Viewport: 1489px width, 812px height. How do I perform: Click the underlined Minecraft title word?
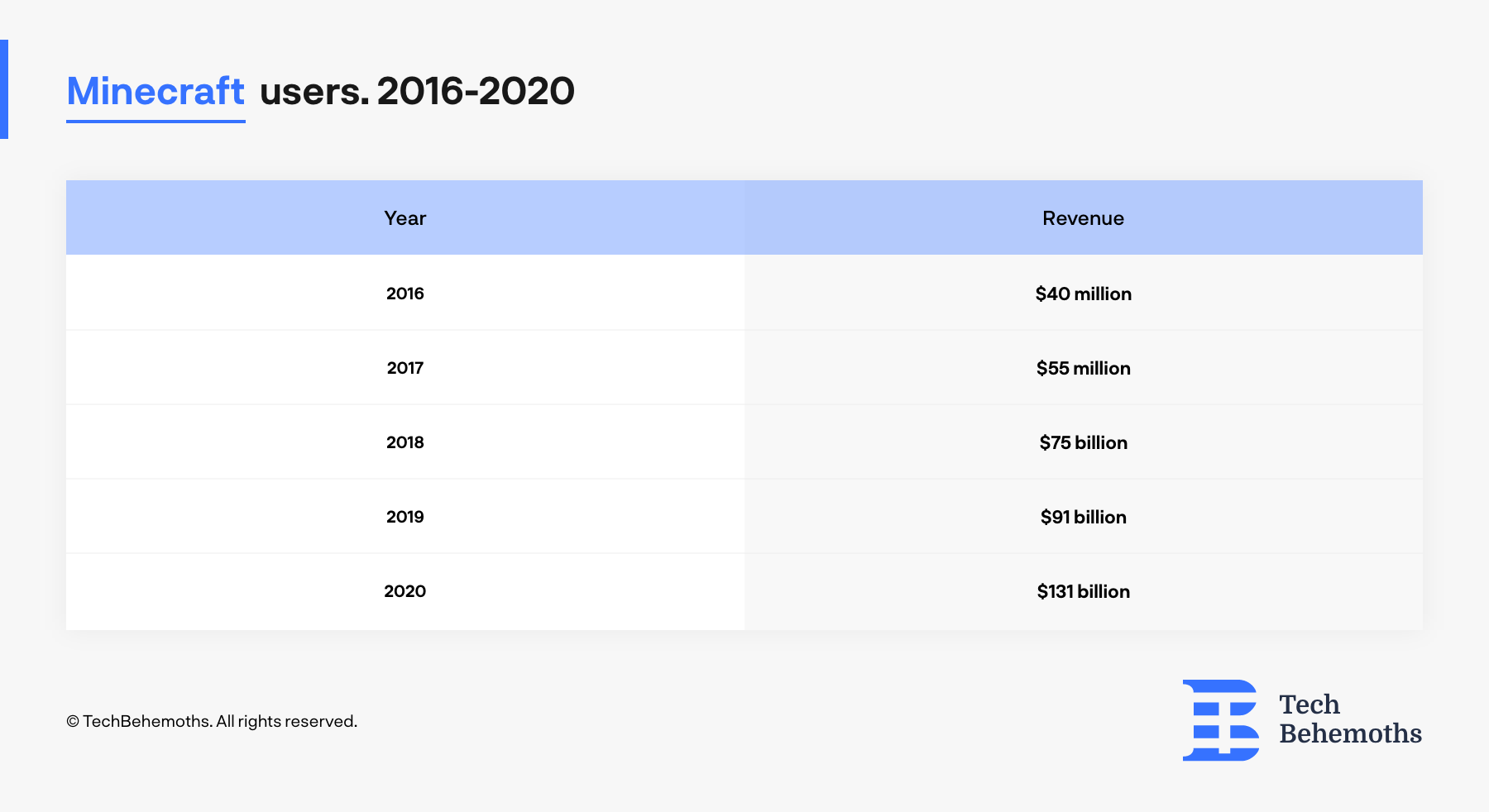point(156,91)
